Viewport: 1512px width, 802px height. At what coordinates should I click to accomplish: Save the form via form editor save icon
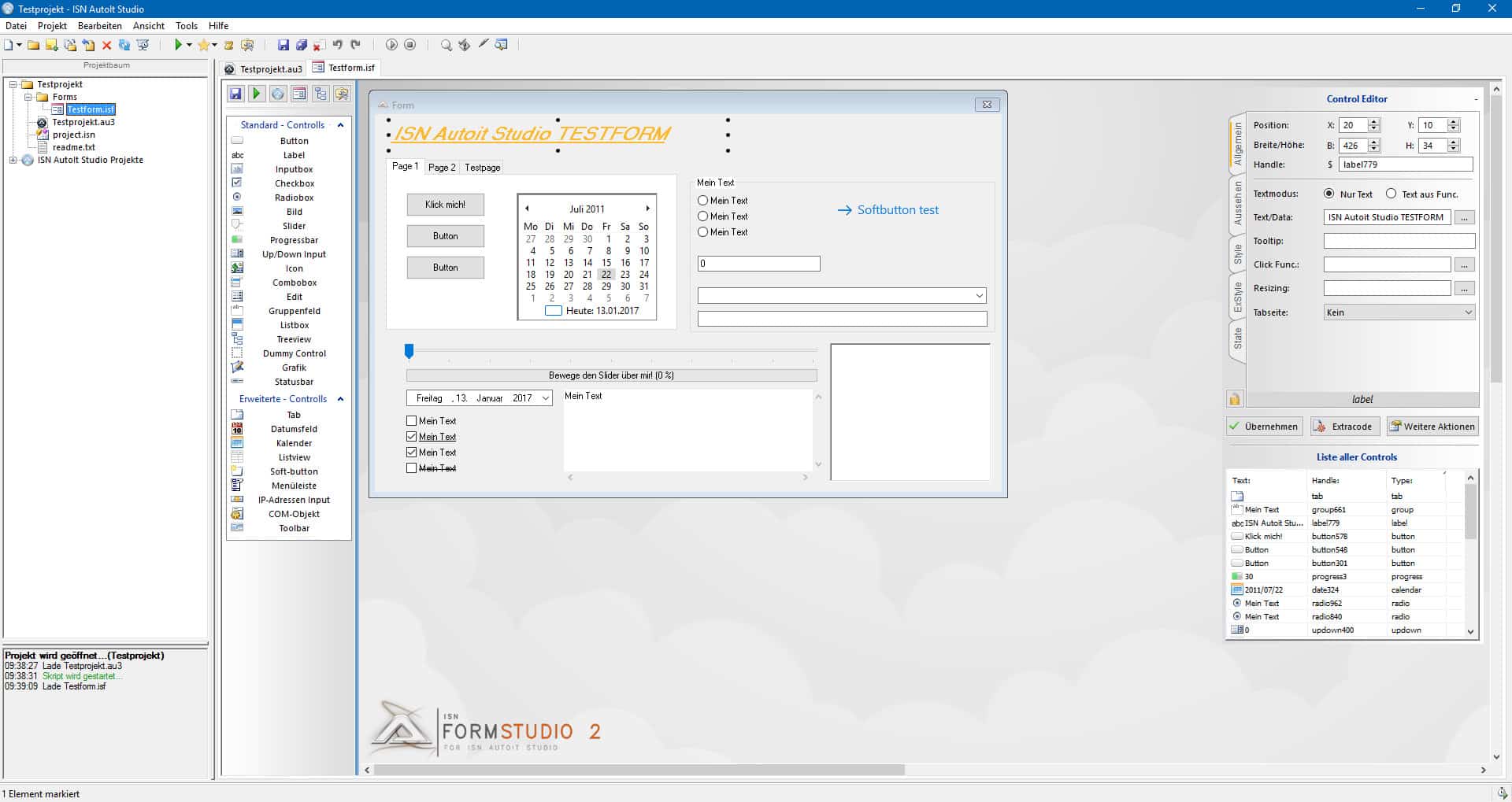pyautogui.click(x=235, y=94)
